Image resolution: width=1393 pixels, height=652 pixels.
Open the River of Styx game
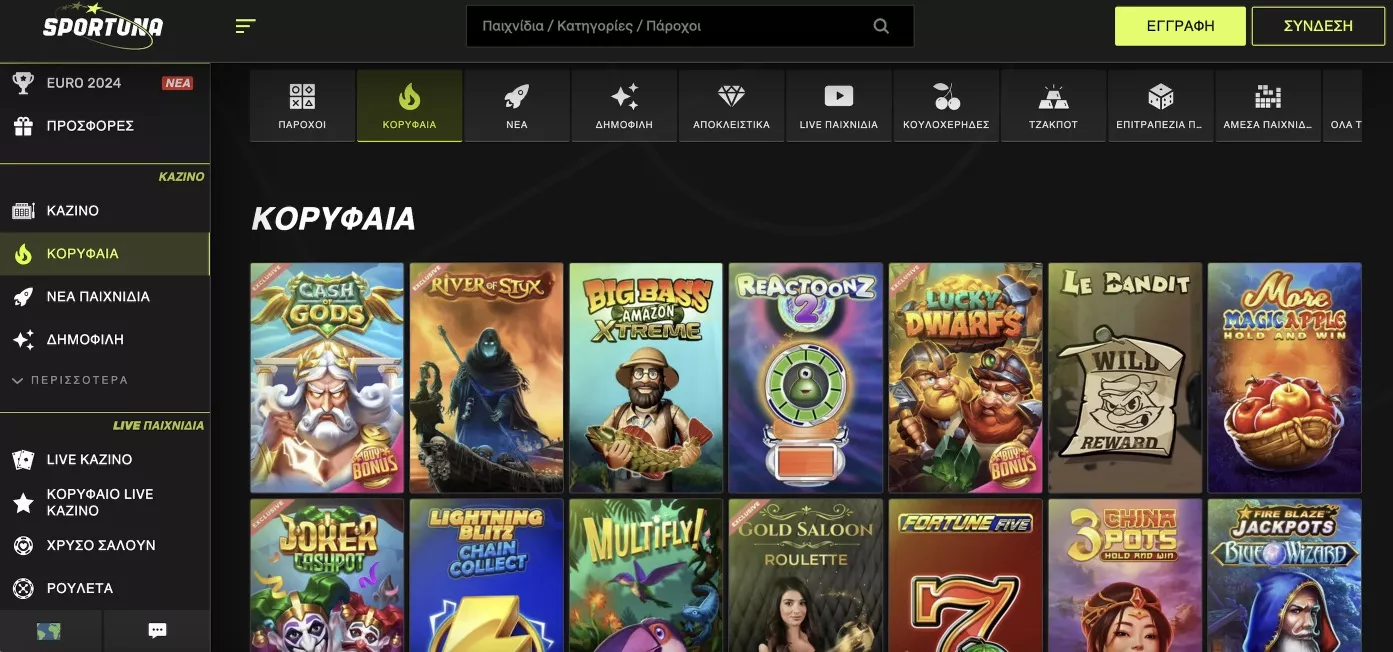click(487, 378)
